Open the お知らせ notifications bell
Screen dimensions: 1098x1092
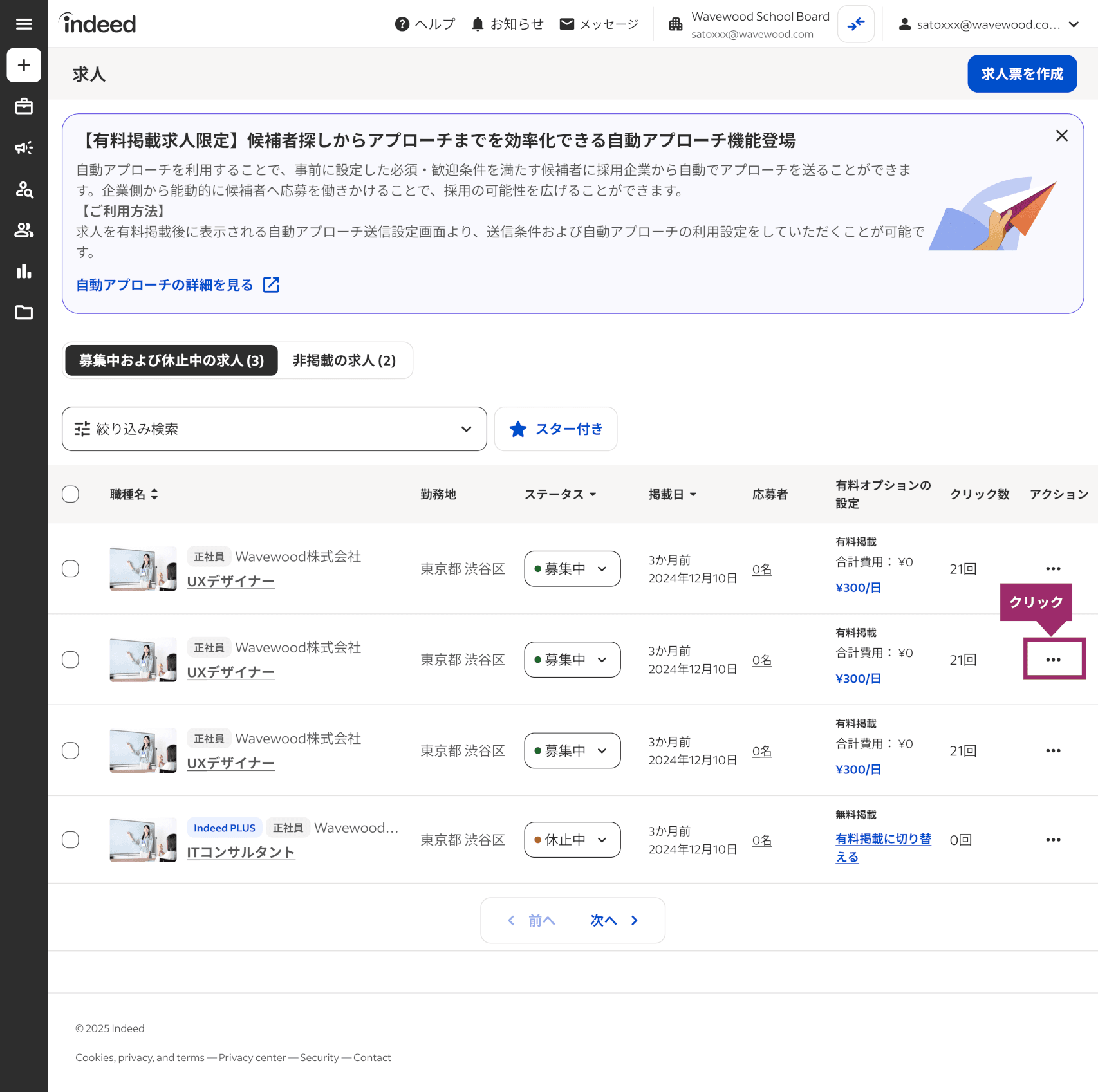coord(507,24)
